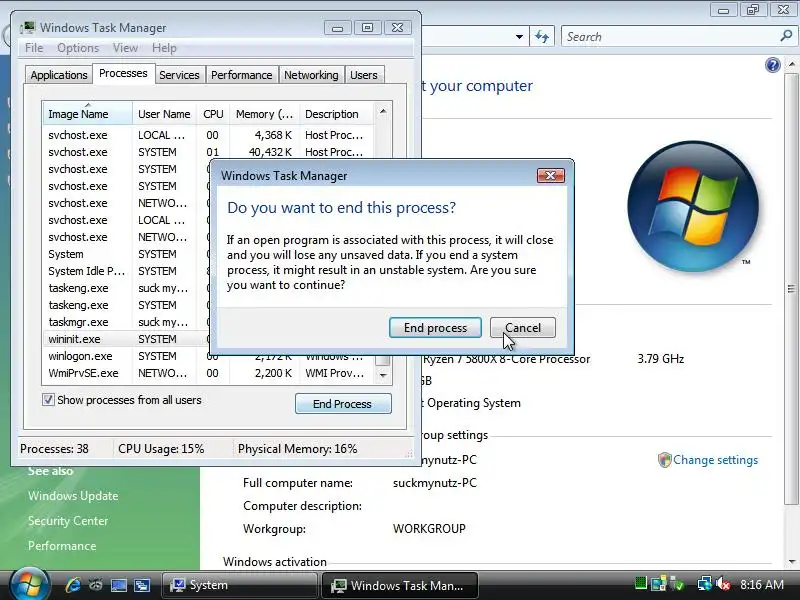Open the Help menu in Task Manager
The image size is (800, 600).
point(164,48)
